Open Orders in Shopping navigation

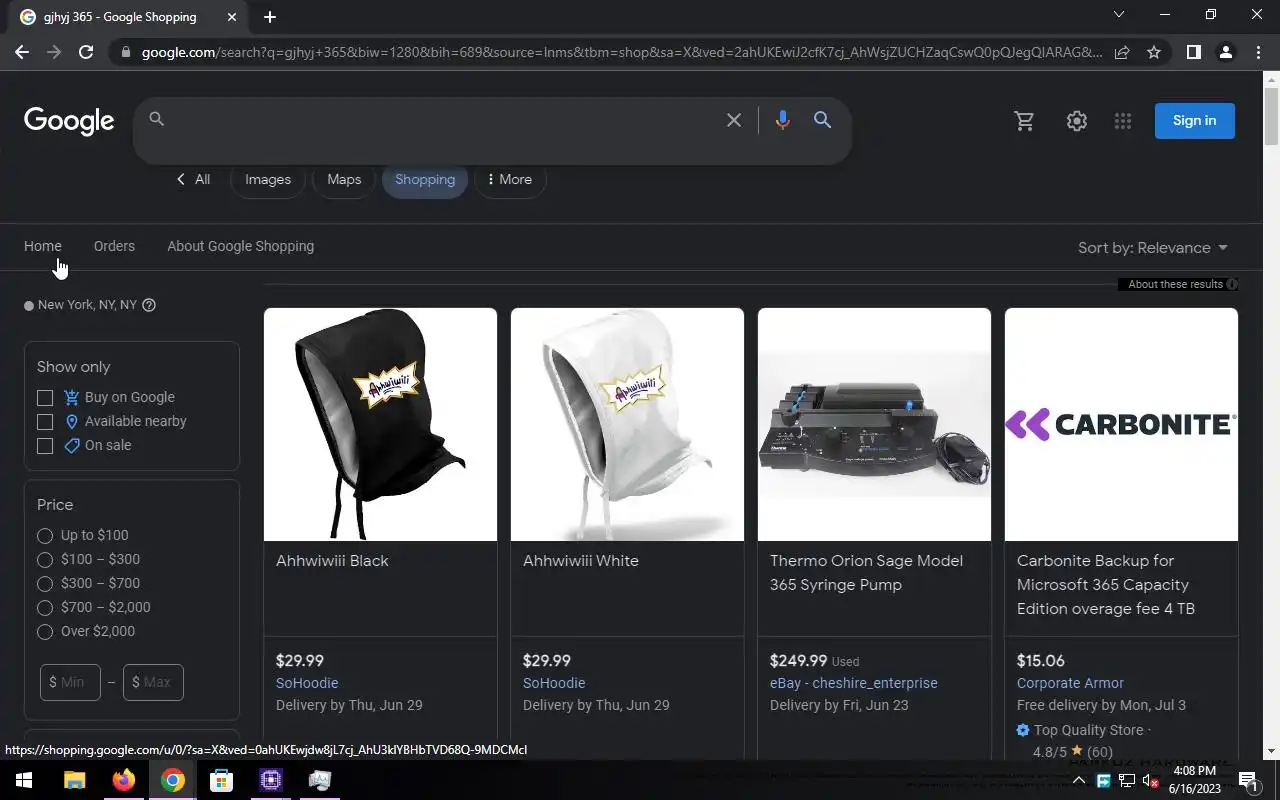click(114, 246)
